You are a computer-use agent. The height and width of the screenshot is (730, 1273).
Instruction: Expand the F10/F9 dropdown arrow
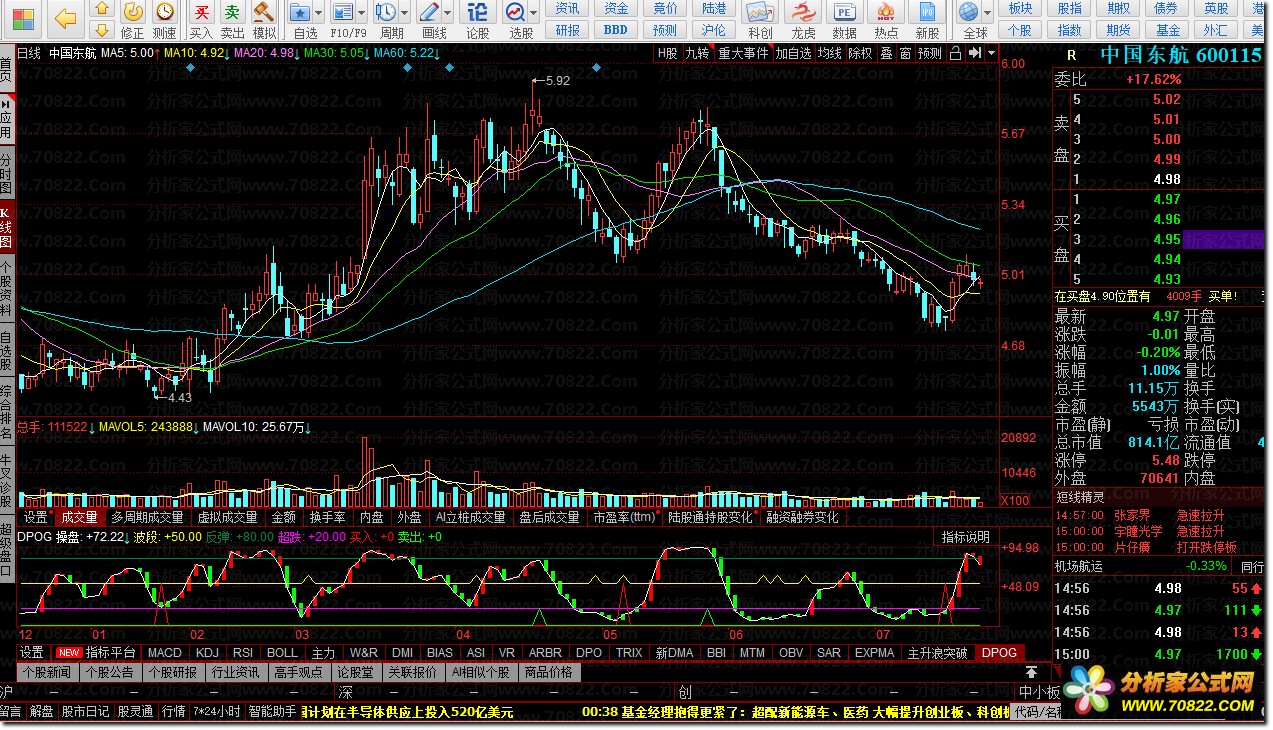tap(363, 12)
